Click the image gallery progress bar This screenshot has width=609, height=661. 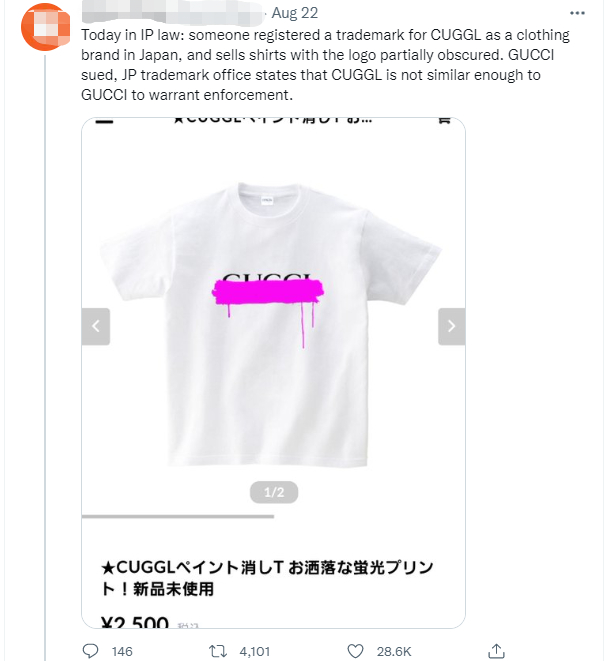[x=178, y=517]
